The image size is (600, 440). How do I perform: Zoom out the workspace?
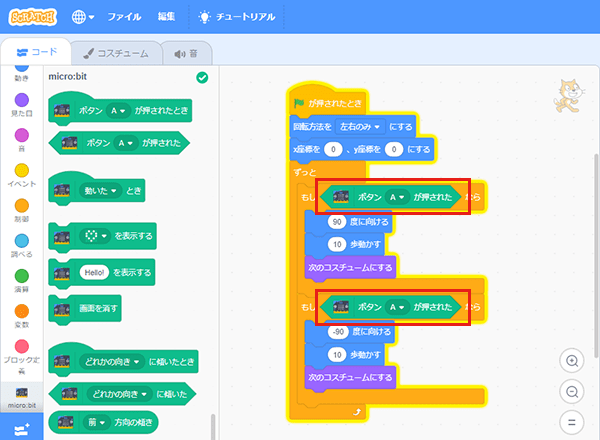(x=572, y=391)
